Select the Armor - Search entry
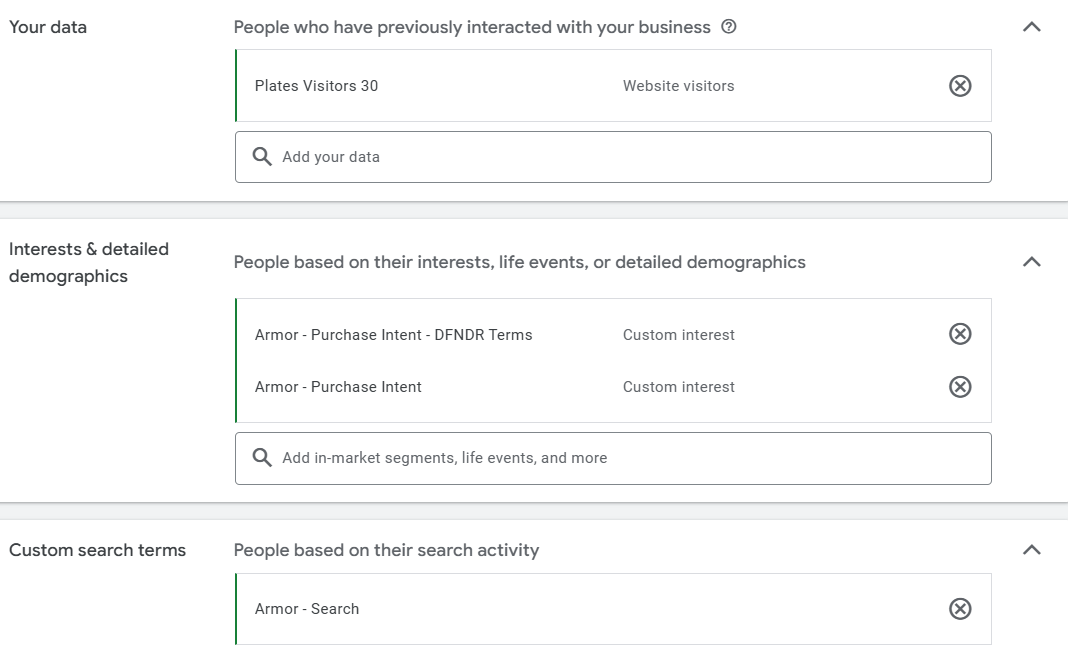1068x658 pixels. (x=307, y=609)
